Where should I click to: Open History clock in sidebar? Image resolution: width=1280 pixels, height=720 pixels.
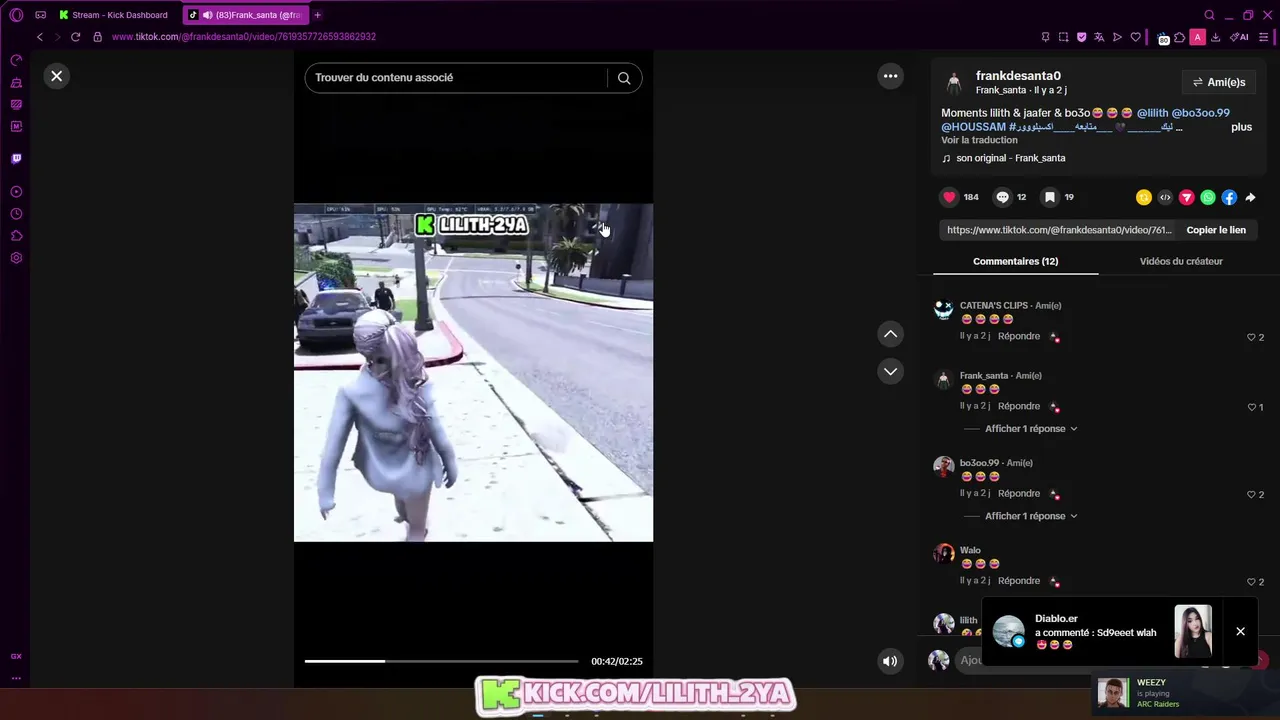(x=16, y=214)
